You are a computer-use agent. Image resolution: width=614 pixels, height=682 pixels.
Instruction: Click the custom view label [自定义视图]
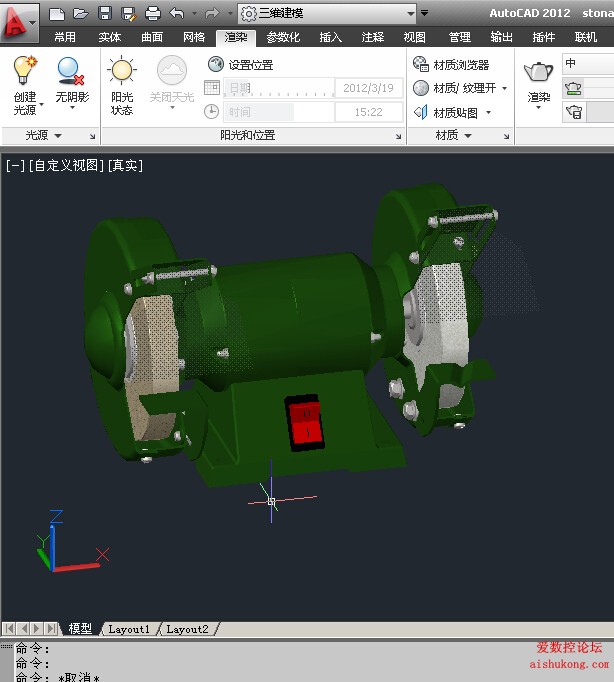66,165
